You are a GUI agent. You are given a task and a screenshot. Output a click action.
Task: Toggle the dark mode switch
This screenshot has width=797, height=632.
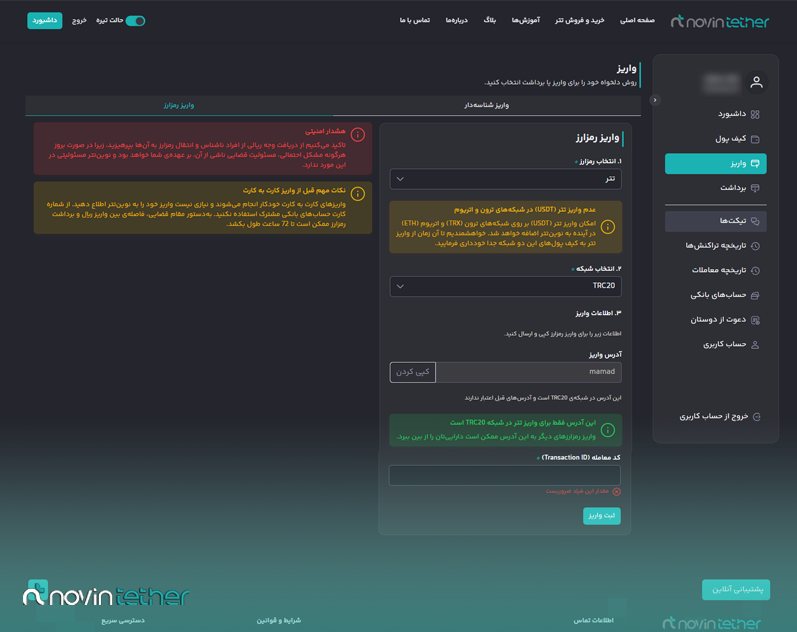pos(135,20)
